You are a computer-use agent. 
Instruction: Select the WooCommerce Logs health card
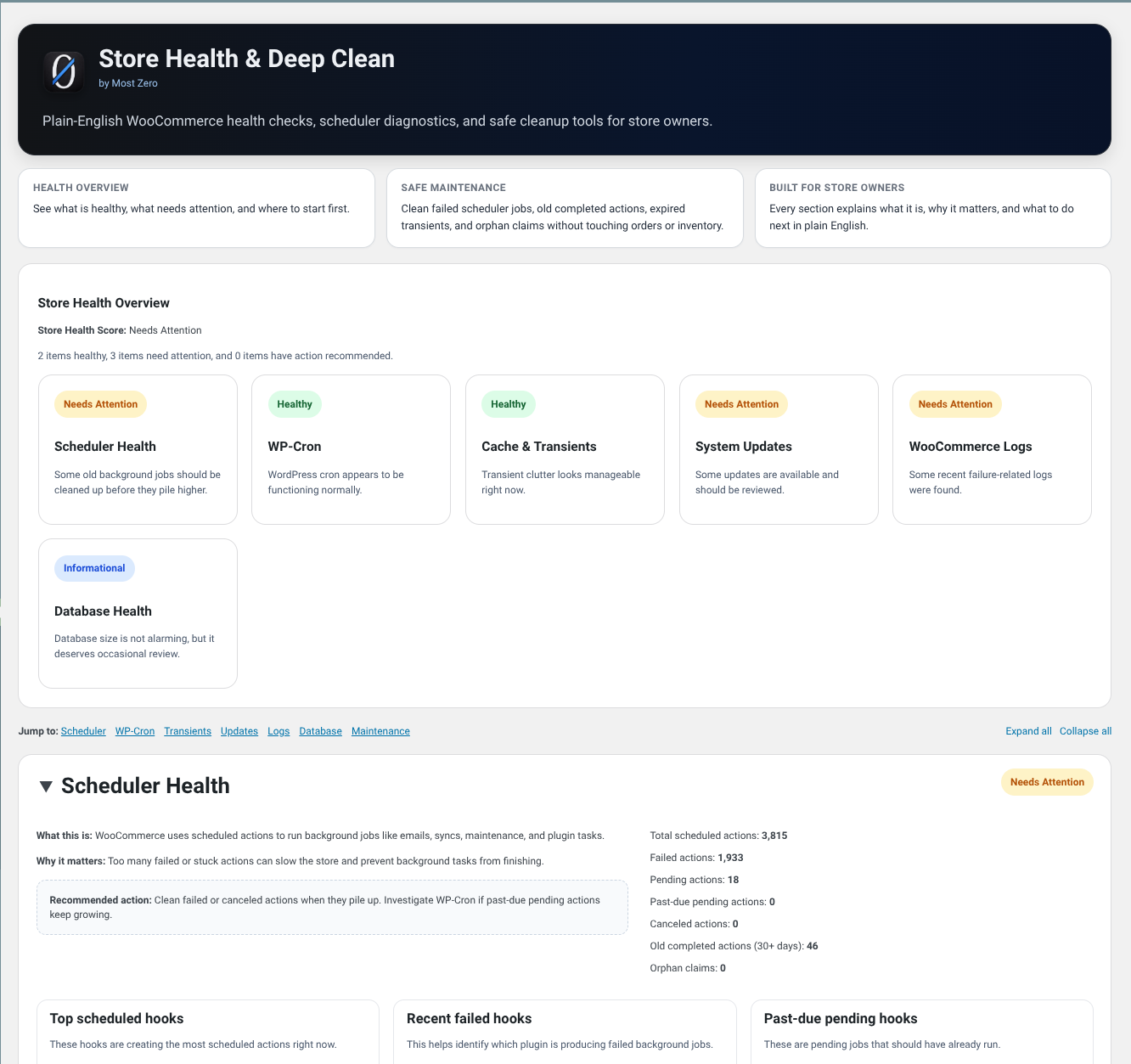pyautogui.click(x=992, y=449)
